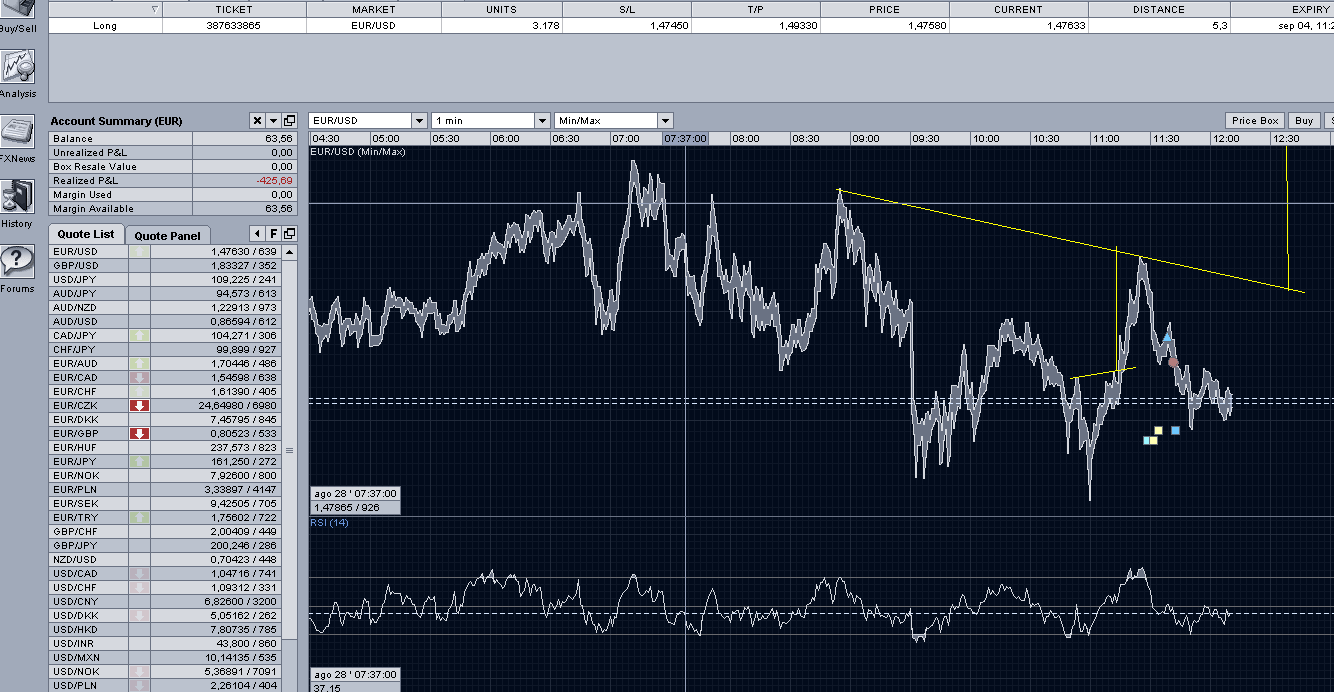This screenshot has height=692, width=1334.
Task: Open the Forums help icon
Action: (17, 264)
